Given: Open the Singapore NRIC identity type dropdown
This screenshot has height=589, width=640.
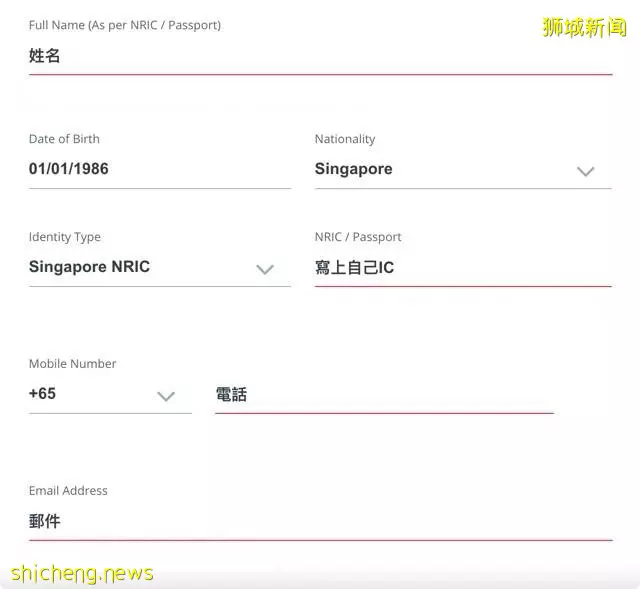Looking at the screenshot, I should [160, 267].
